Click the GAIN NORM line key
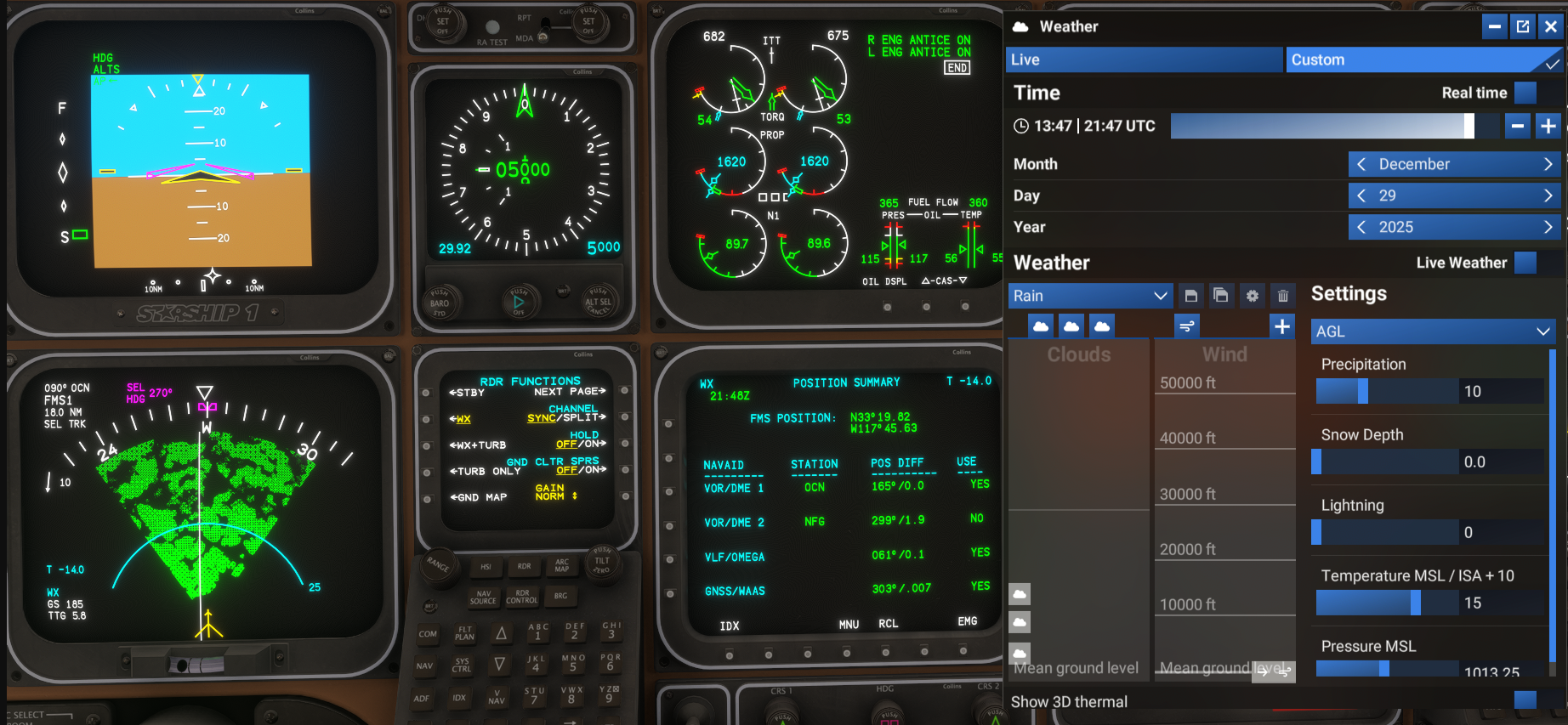Screen dimensions: 1568x725 (x=625, y=496)
